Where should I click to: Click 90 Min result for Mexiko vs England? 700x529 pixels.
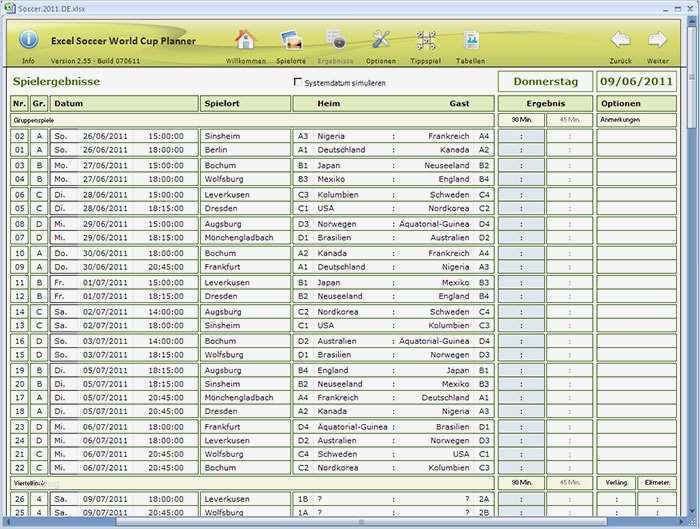(521, 179)
